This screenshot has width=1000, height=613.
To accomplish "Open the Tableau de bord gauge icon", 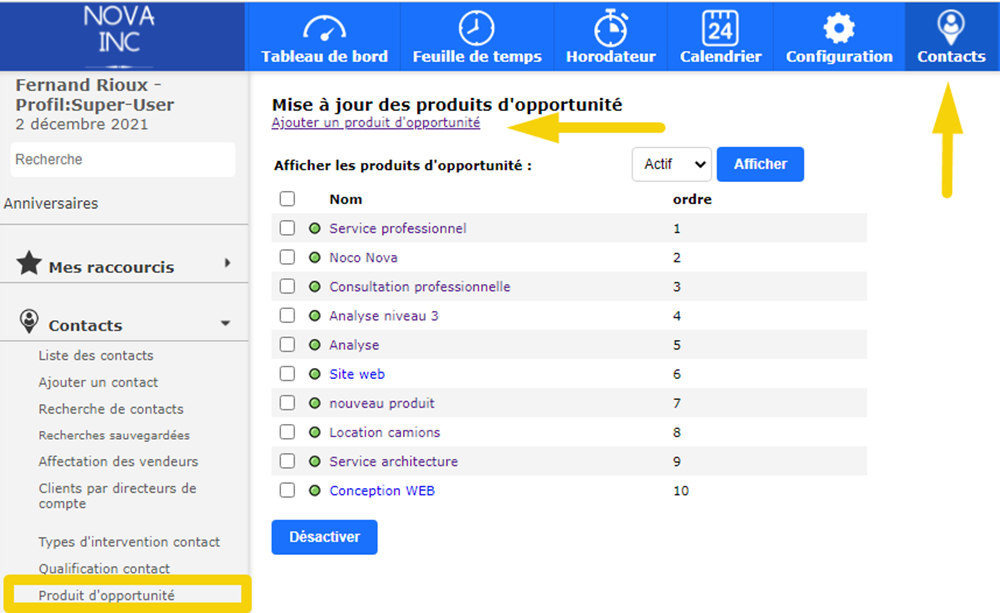I will [324, 27].
